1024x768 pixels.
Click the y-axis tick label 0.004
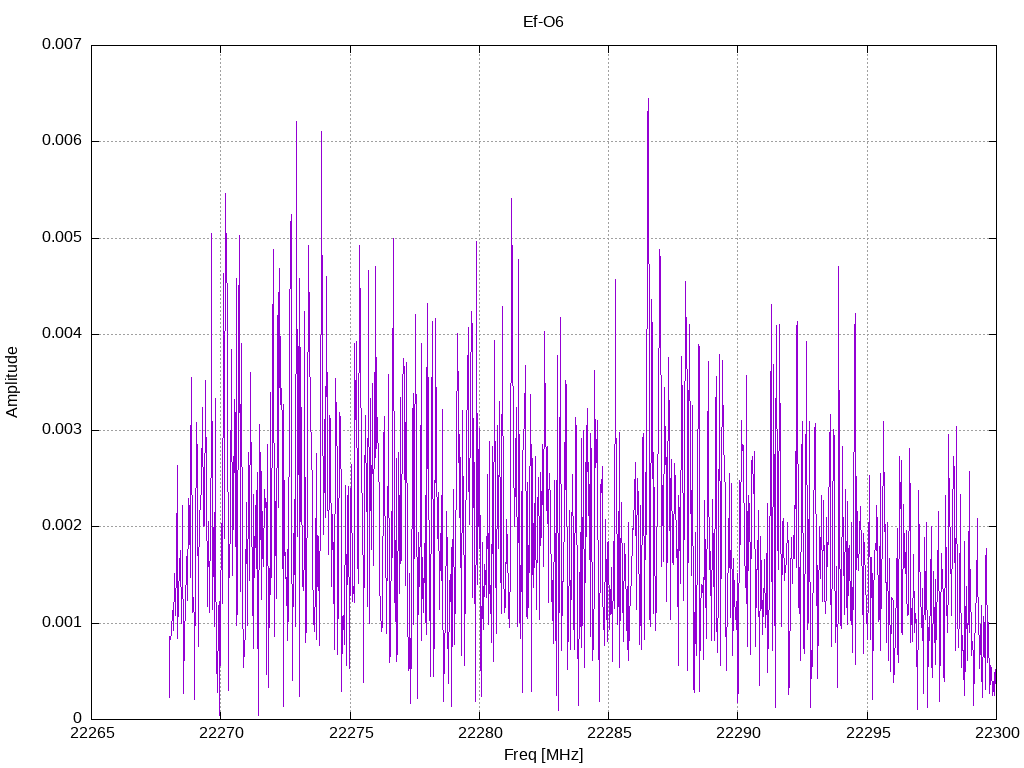[62, 333]
